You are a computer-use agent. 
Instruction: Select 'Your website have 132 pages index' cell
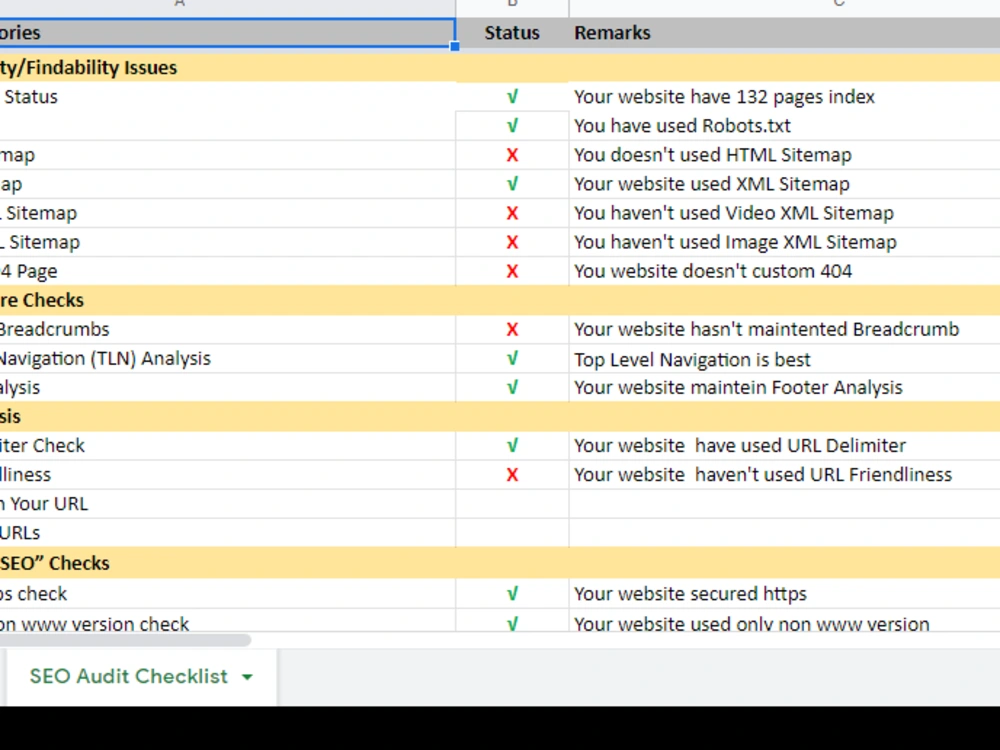coord(784,97)
